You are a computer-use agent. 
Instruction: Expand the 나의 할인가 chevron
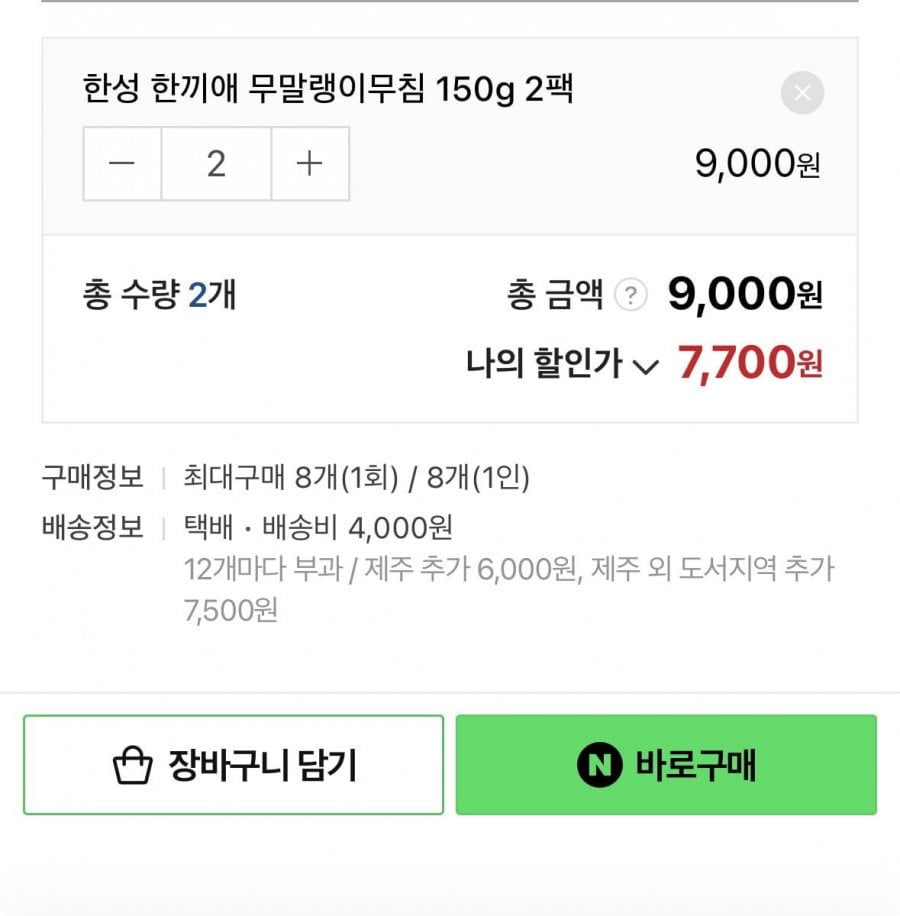pos(647,367)
